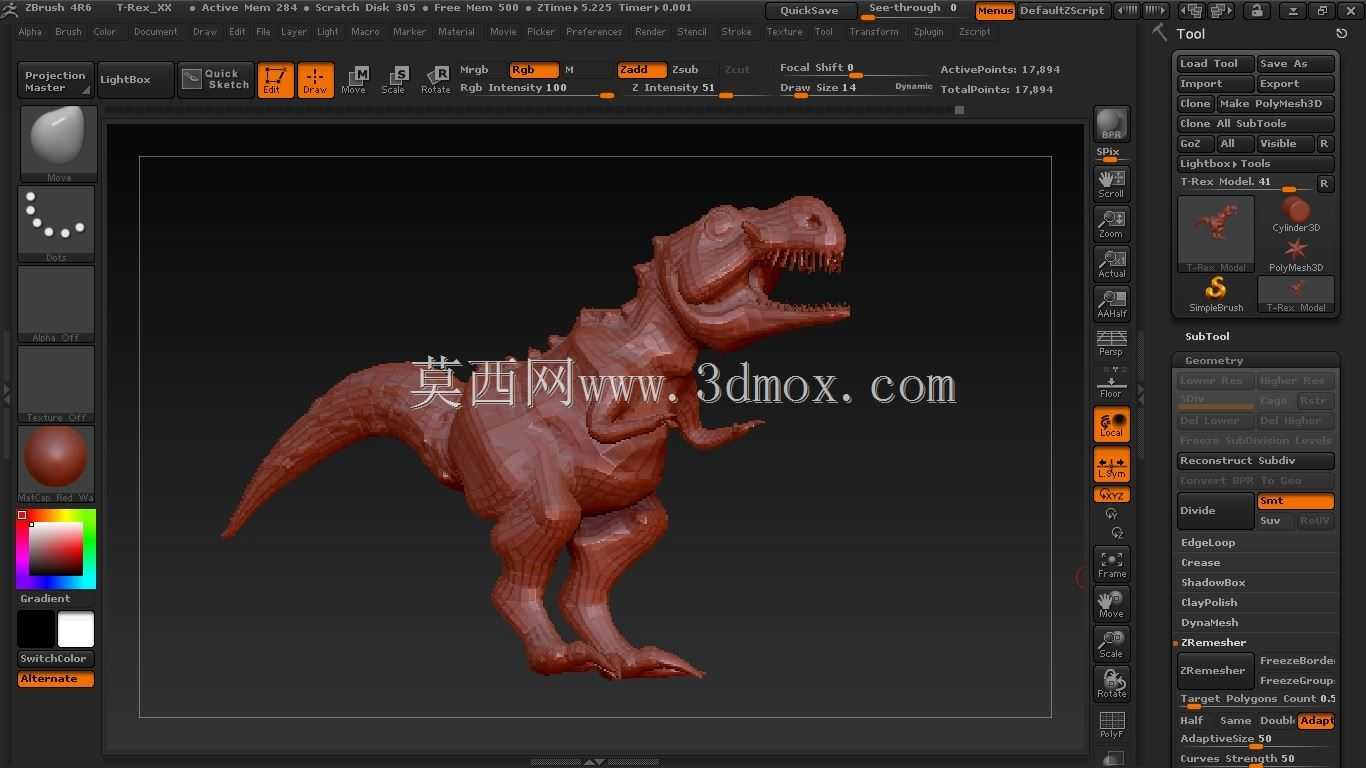Viewport: 1366px width, 768px height.
Task: Select the white main color swatch
Action: pos(76,630)
